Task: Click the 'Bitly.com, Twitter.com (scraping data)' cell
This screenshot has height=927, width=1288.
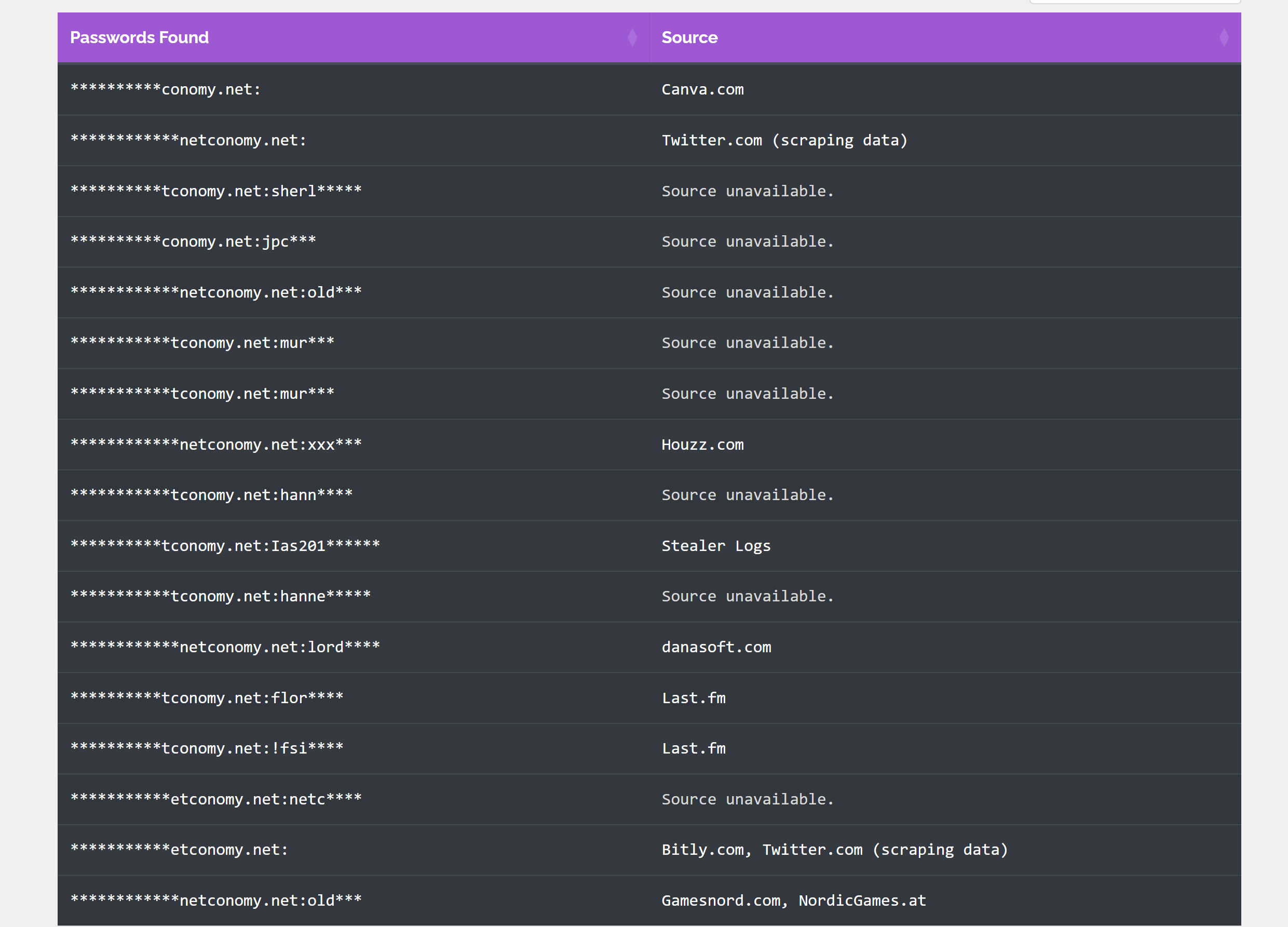Action: [x=834, y=850]
